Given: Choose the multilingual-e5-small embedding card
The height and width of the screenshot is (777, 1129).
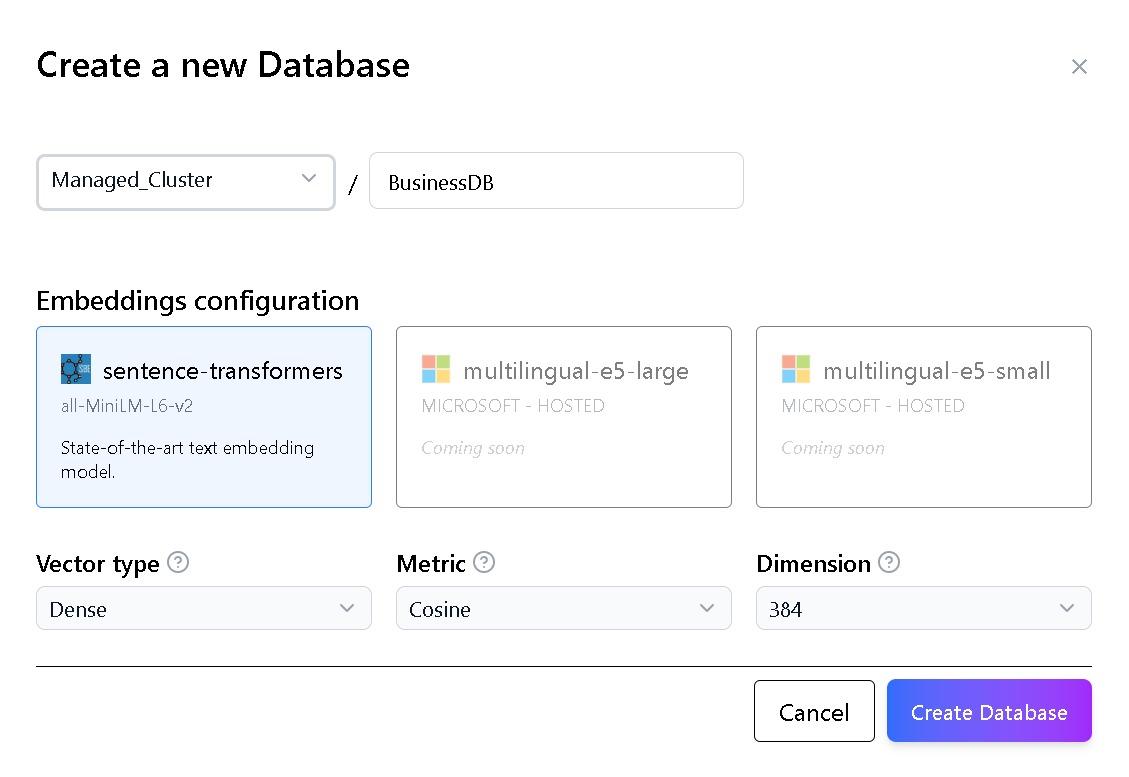Looking at the screenshot, I should click(x=924, y=417).
